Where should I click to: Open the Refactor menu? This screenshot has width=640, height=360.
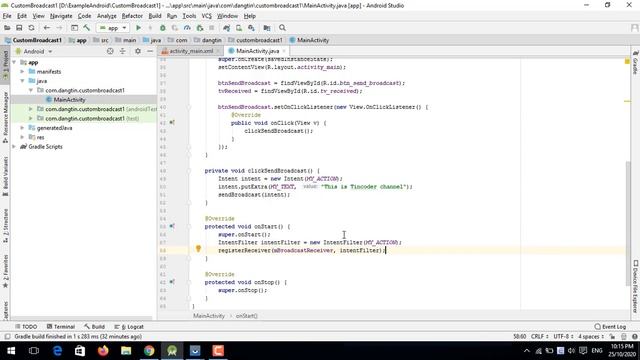tap(132, 16)
